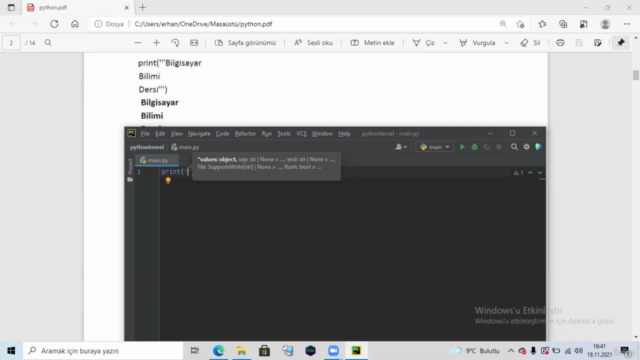Open the Run menu in PyCharm
Screen dimensions: 640x360
pyautogui.click(x=267, y=134)
